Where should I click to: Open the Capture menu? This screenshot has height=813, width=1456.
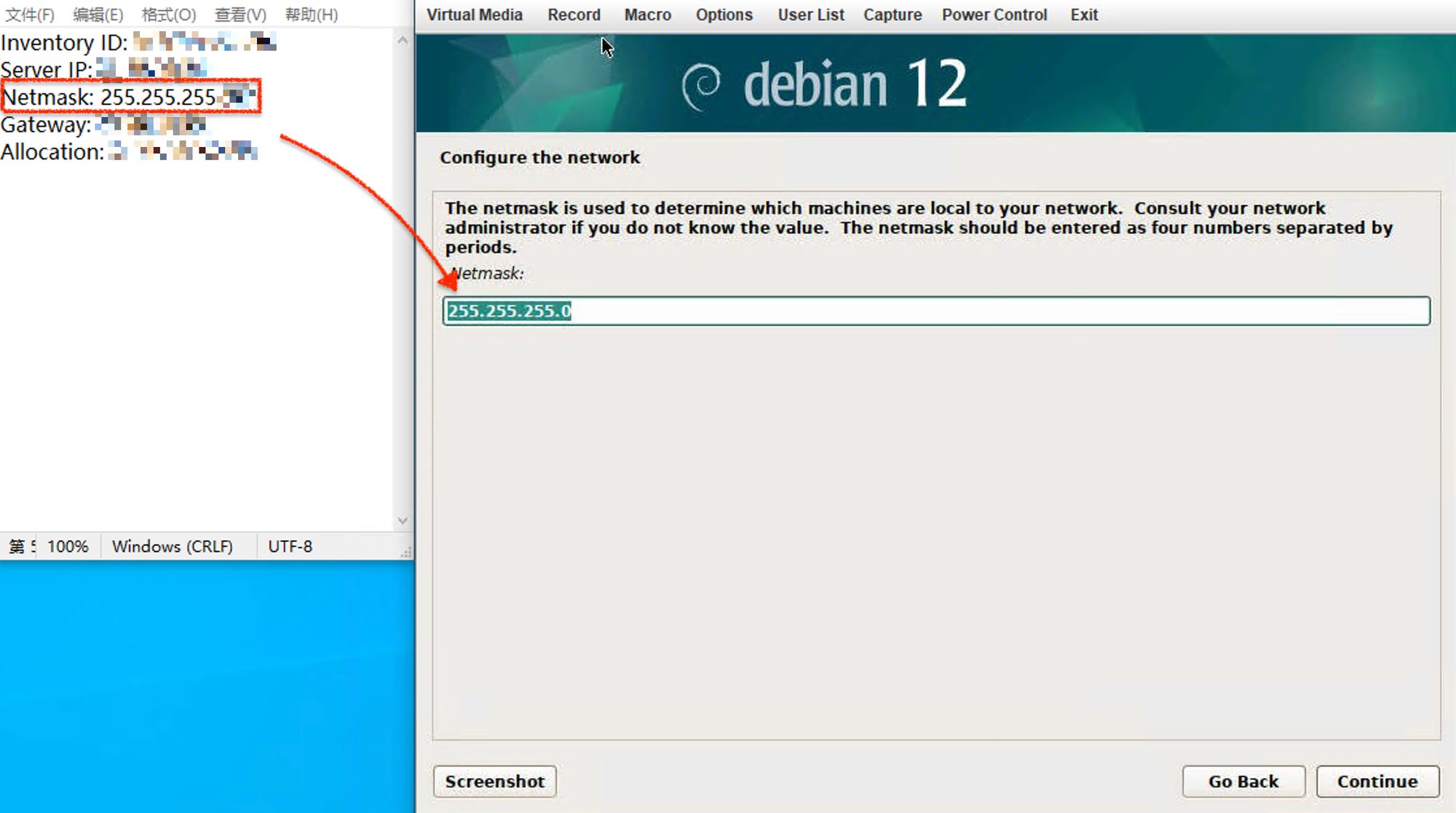(892, 15)
